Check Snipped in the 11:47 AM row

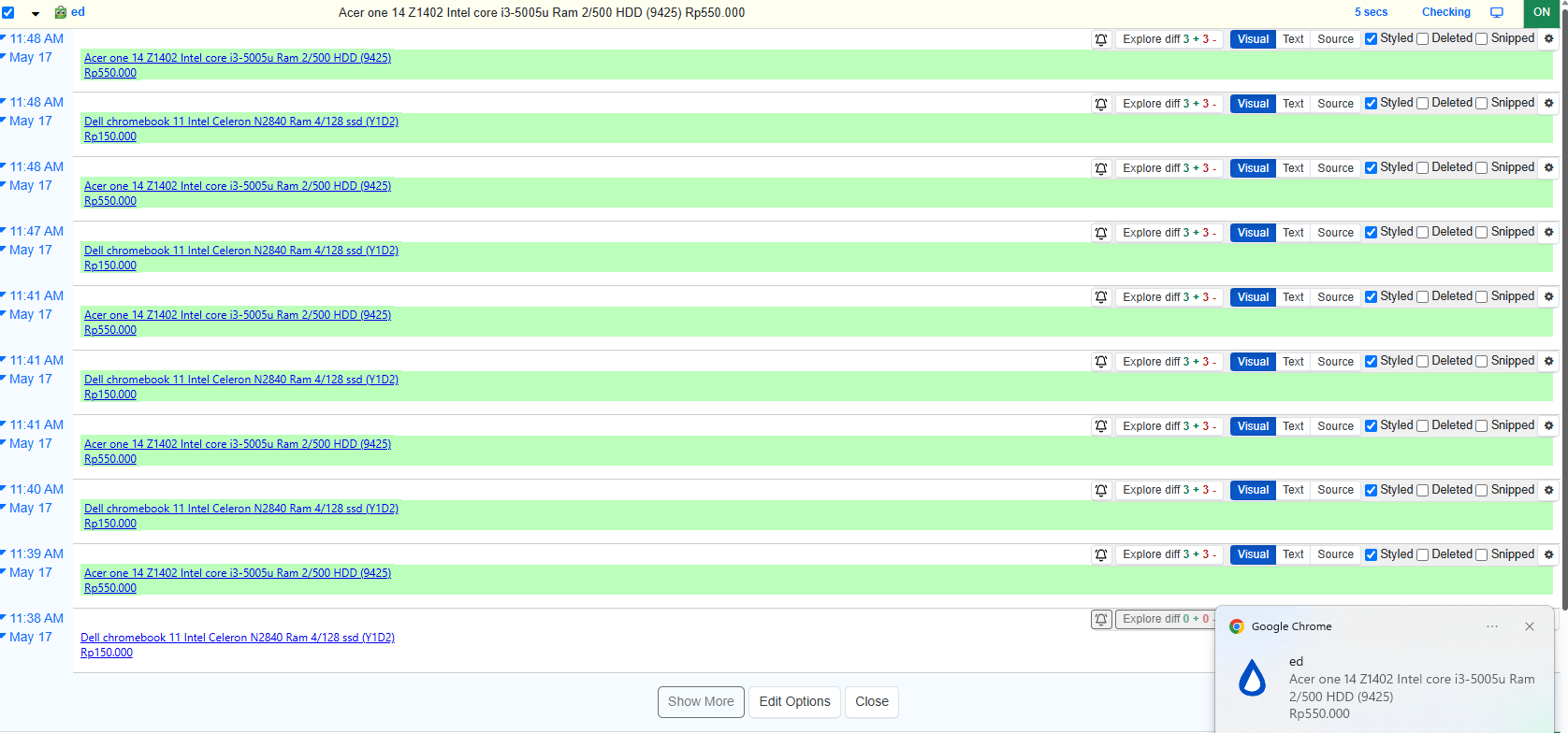click(x=1481, y=233)
